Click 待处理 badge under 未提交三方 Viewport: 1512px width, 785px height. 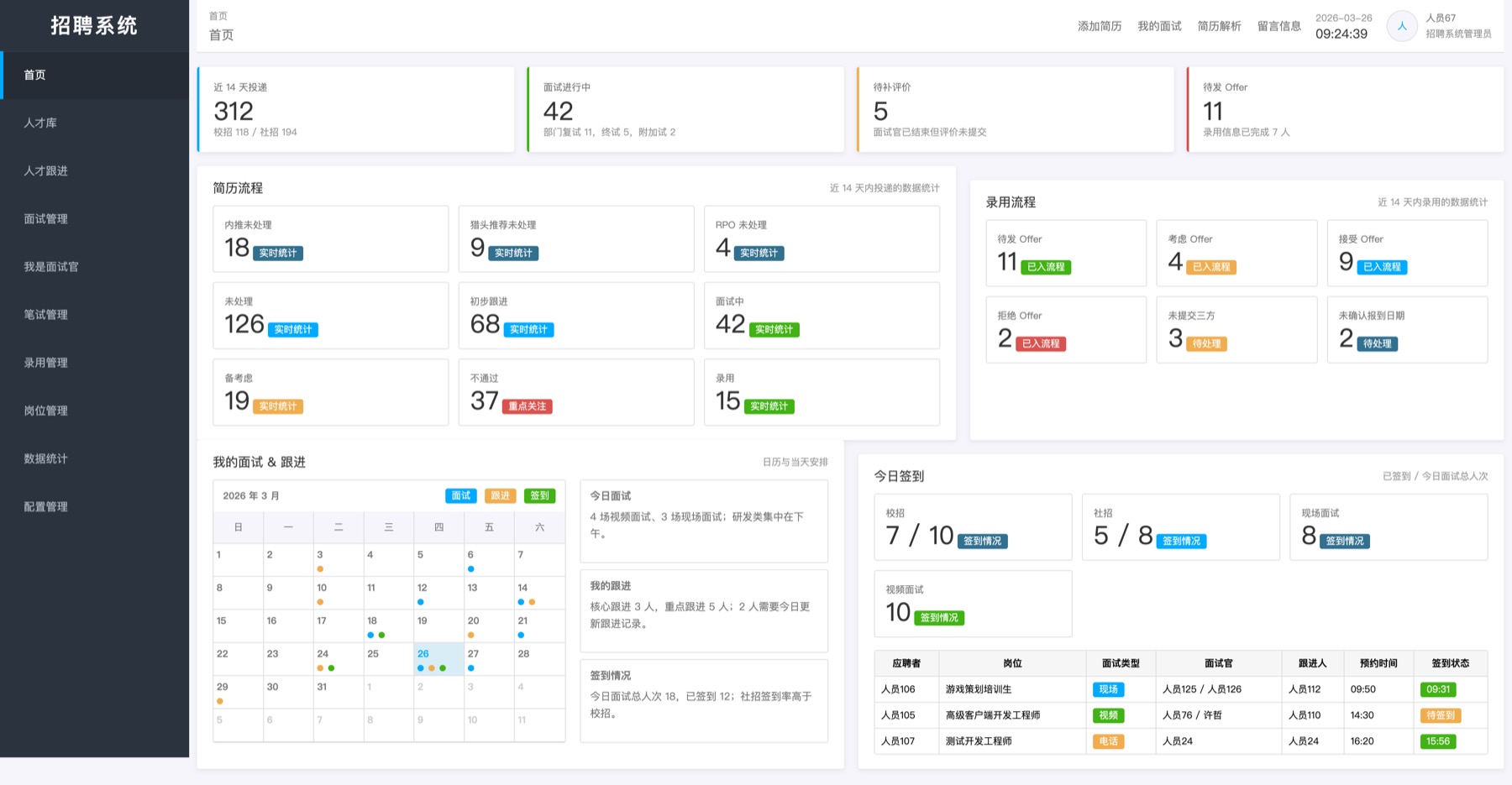pyautogui.click(x=1206, y=343)
